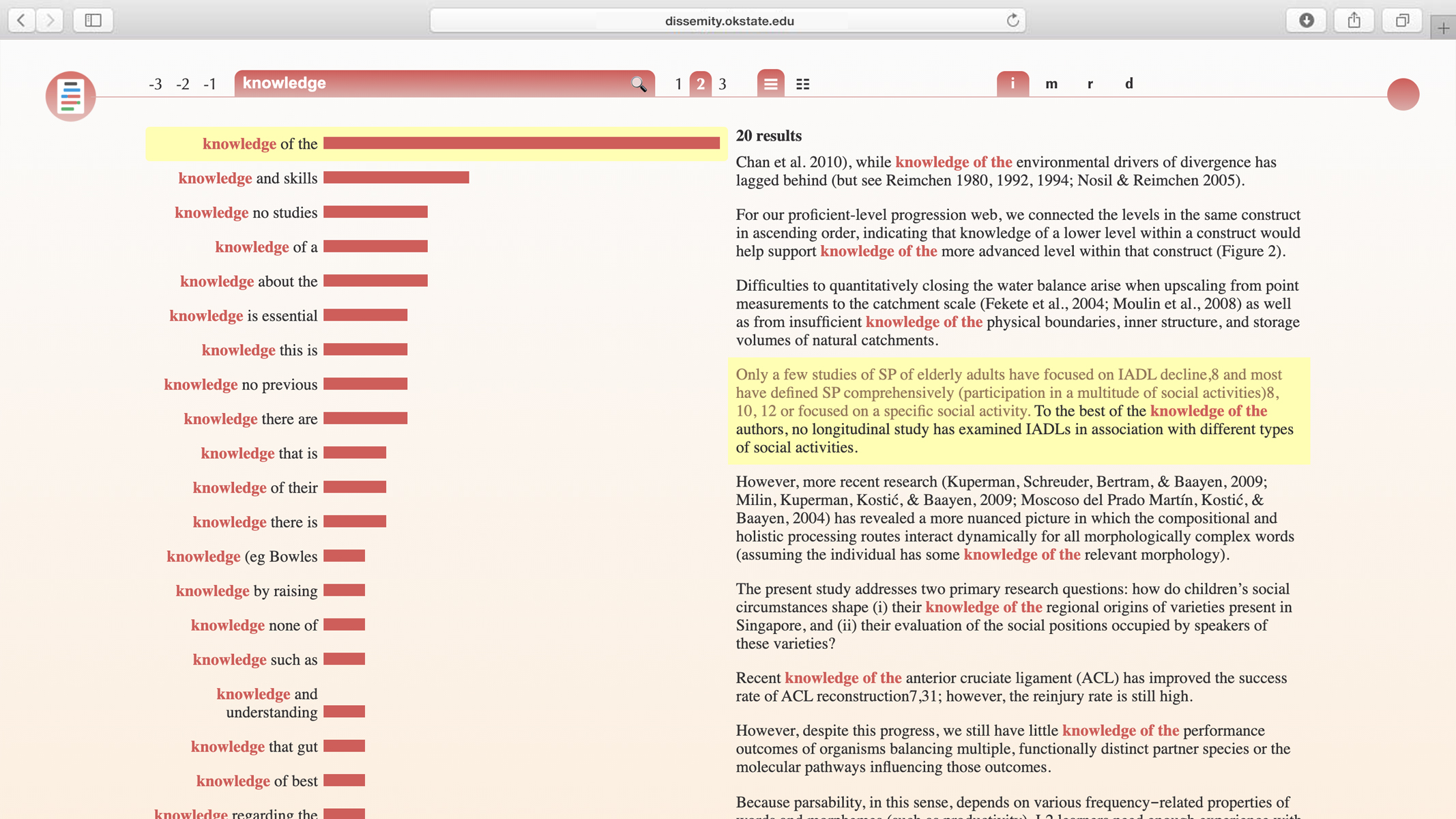Select the 'knowledge no studies' phrase

click(x=246, y=212)
